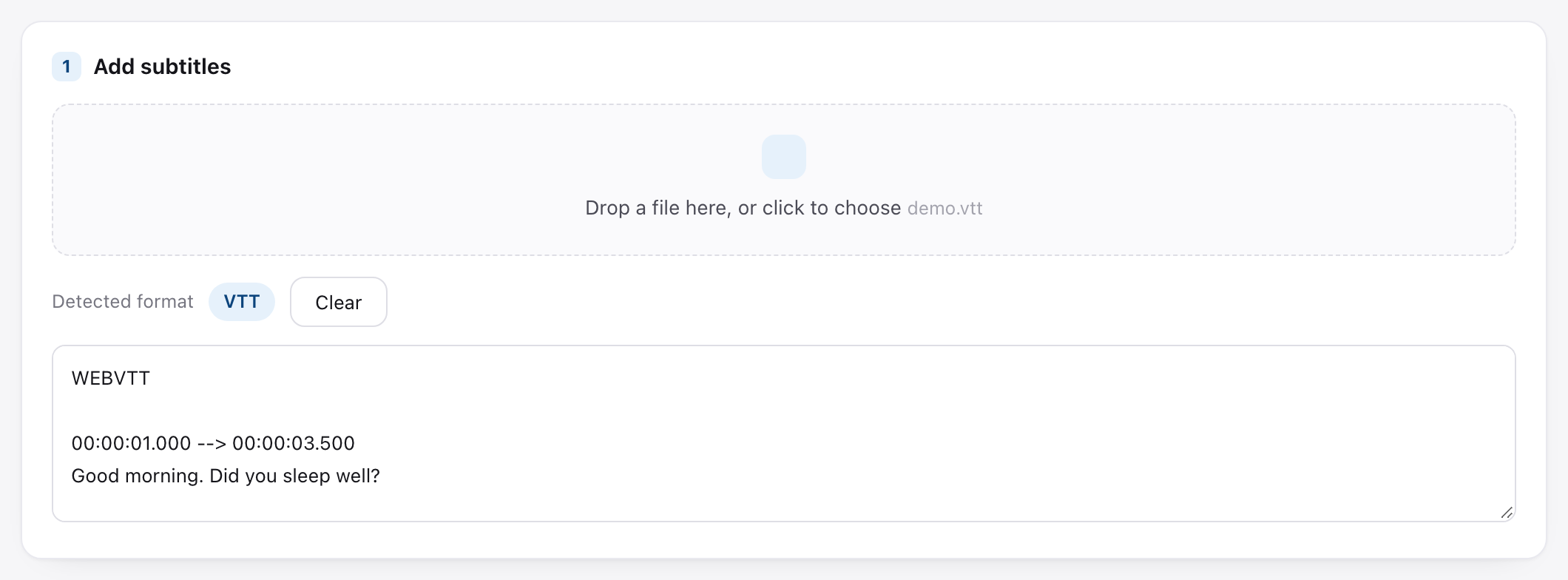
Task: Click the textarea resize handle corner
Action: tap(1507, 513)
